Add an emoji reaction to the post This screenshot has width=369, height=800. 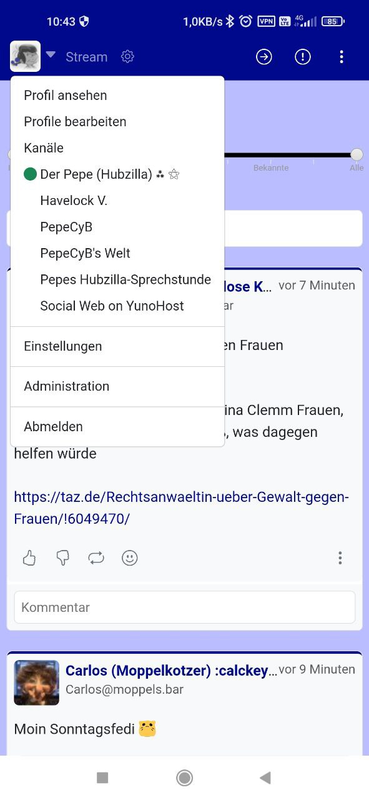pos(130,558)
